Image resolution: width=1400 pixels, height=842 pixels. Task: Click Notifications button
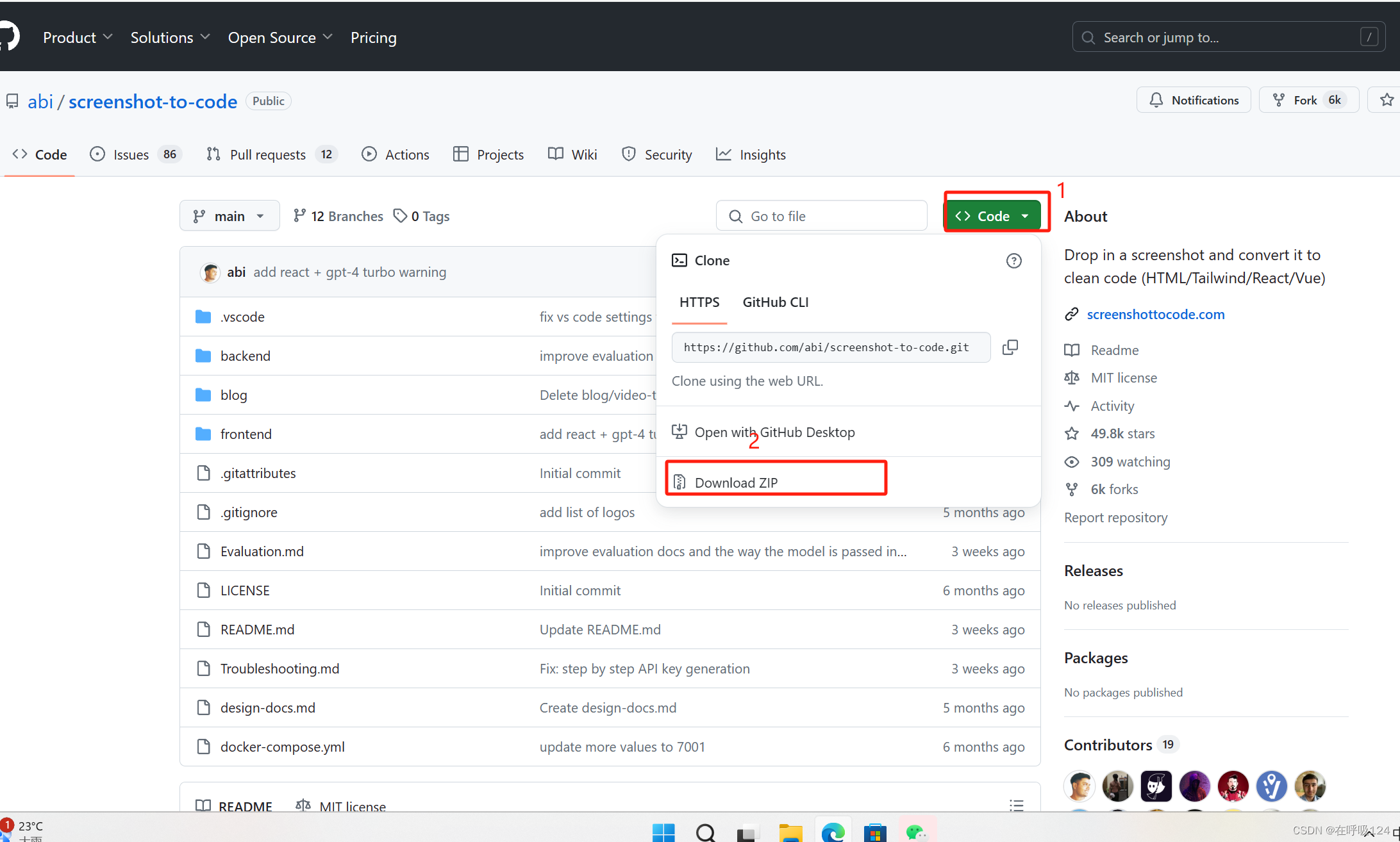[1194, 100]
